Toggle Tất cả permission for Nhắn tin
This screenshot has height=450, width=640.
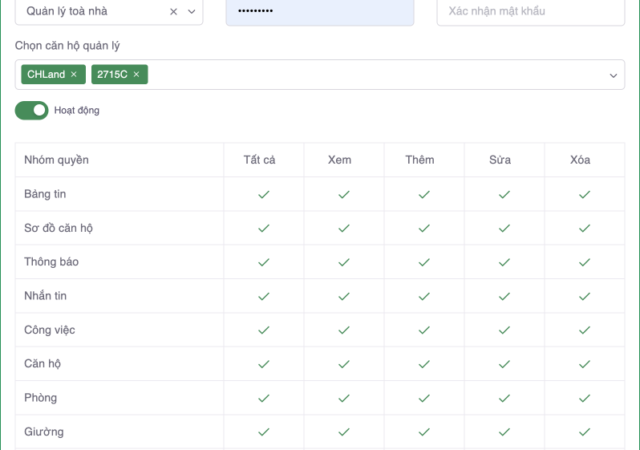[x=264, y=297]
